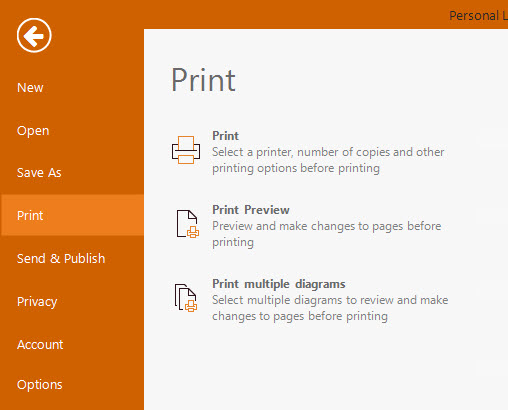Image resolution: width=508 pixels, height=410 pixels.
Task: Choose Save As in the sidebar
Action: tap(39, 173)
